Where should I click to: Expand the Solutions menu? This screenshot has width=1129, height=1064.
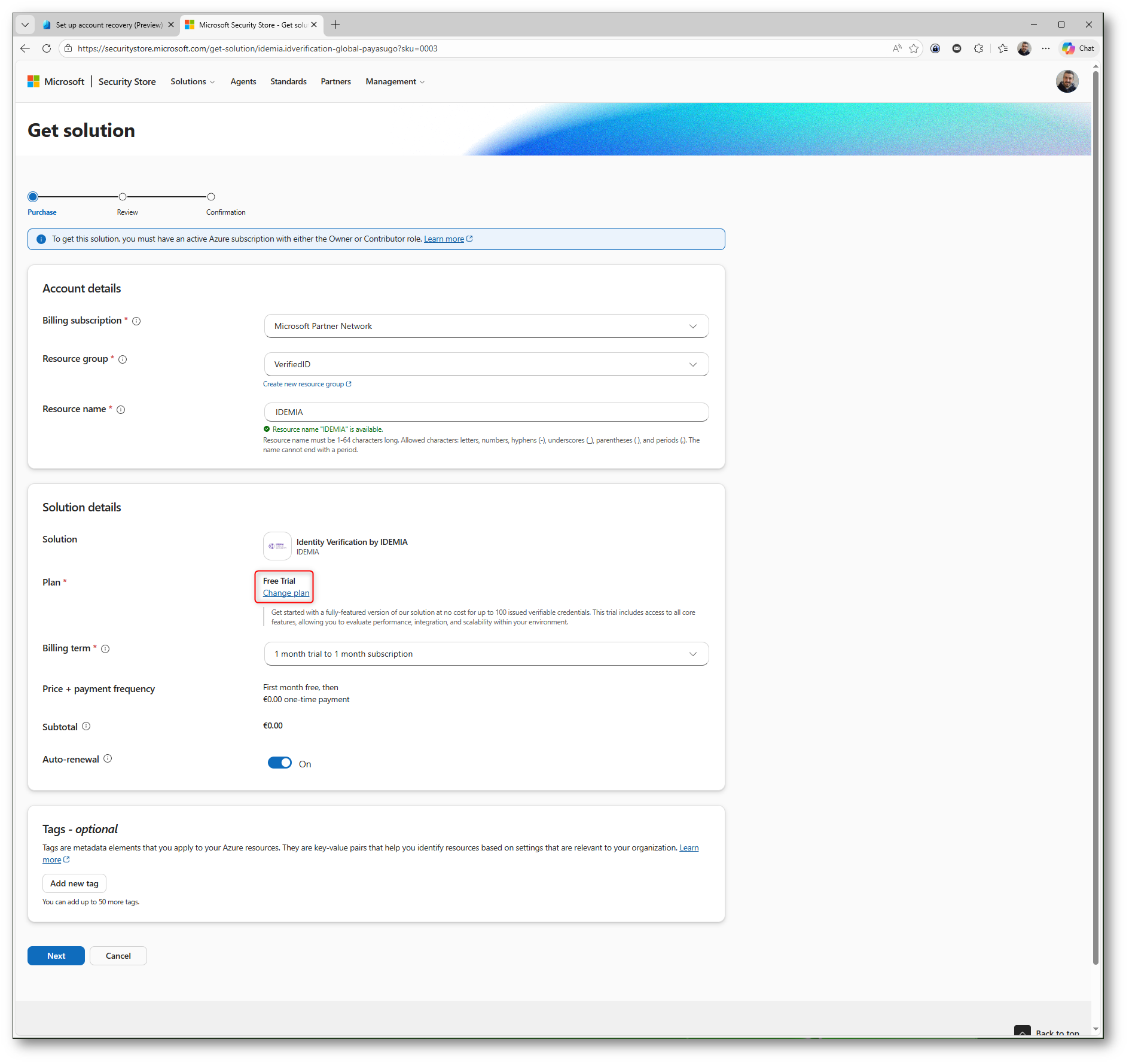193,81
